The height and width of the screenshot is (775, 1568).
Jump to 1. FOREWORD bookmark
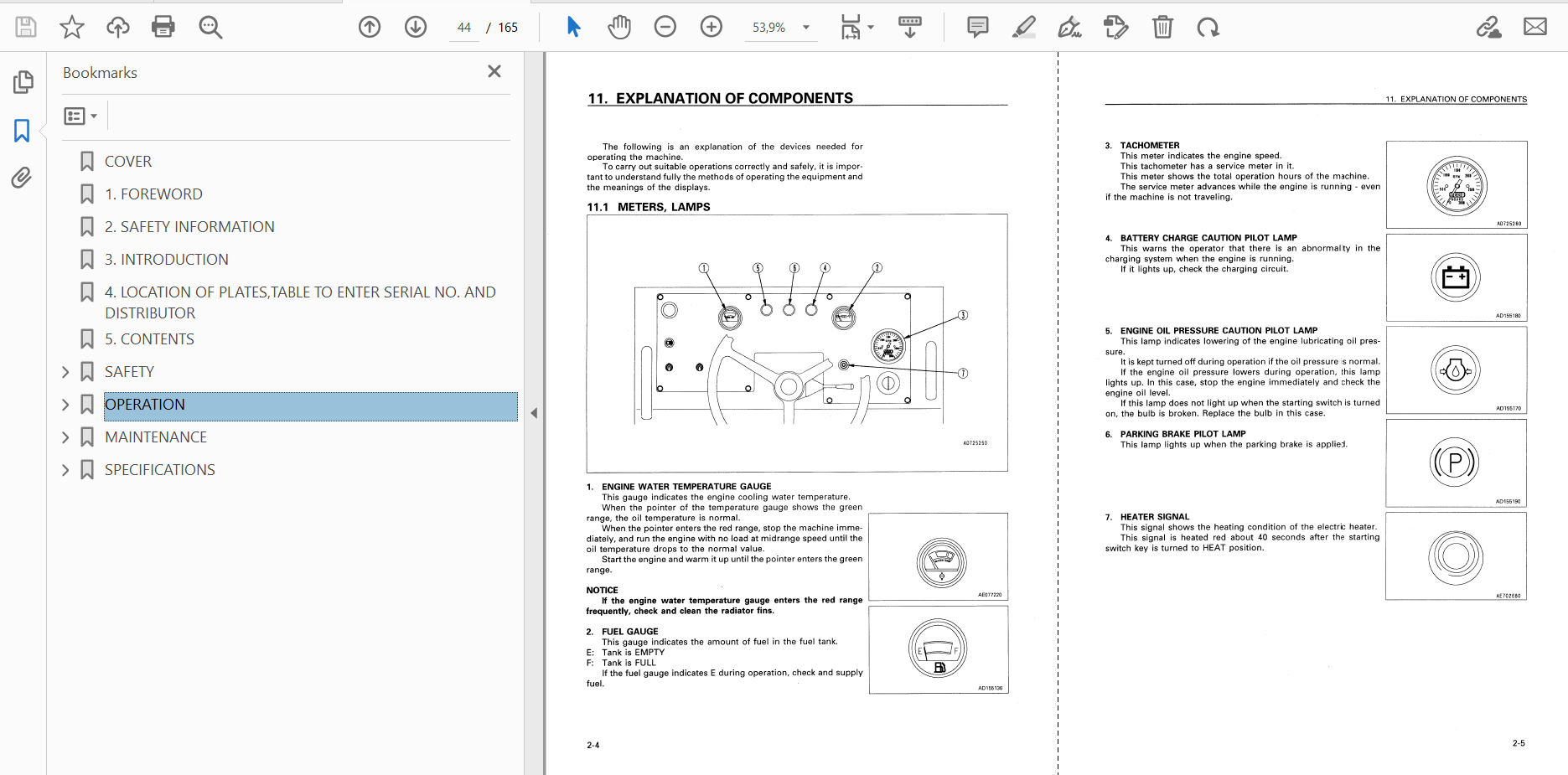[153, 194]
